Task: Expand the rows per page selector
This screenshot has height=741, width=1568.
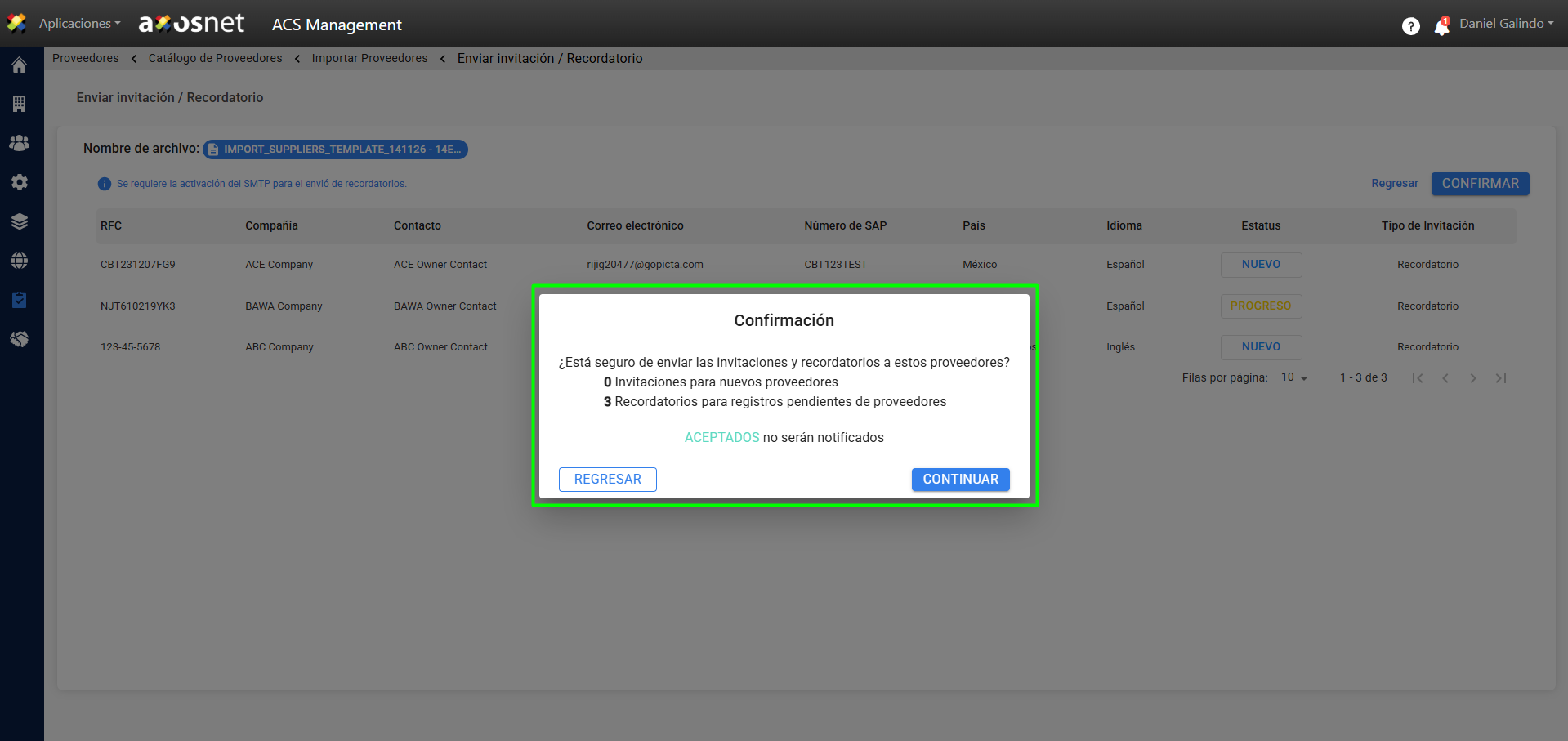Action: click(1294, 377)
